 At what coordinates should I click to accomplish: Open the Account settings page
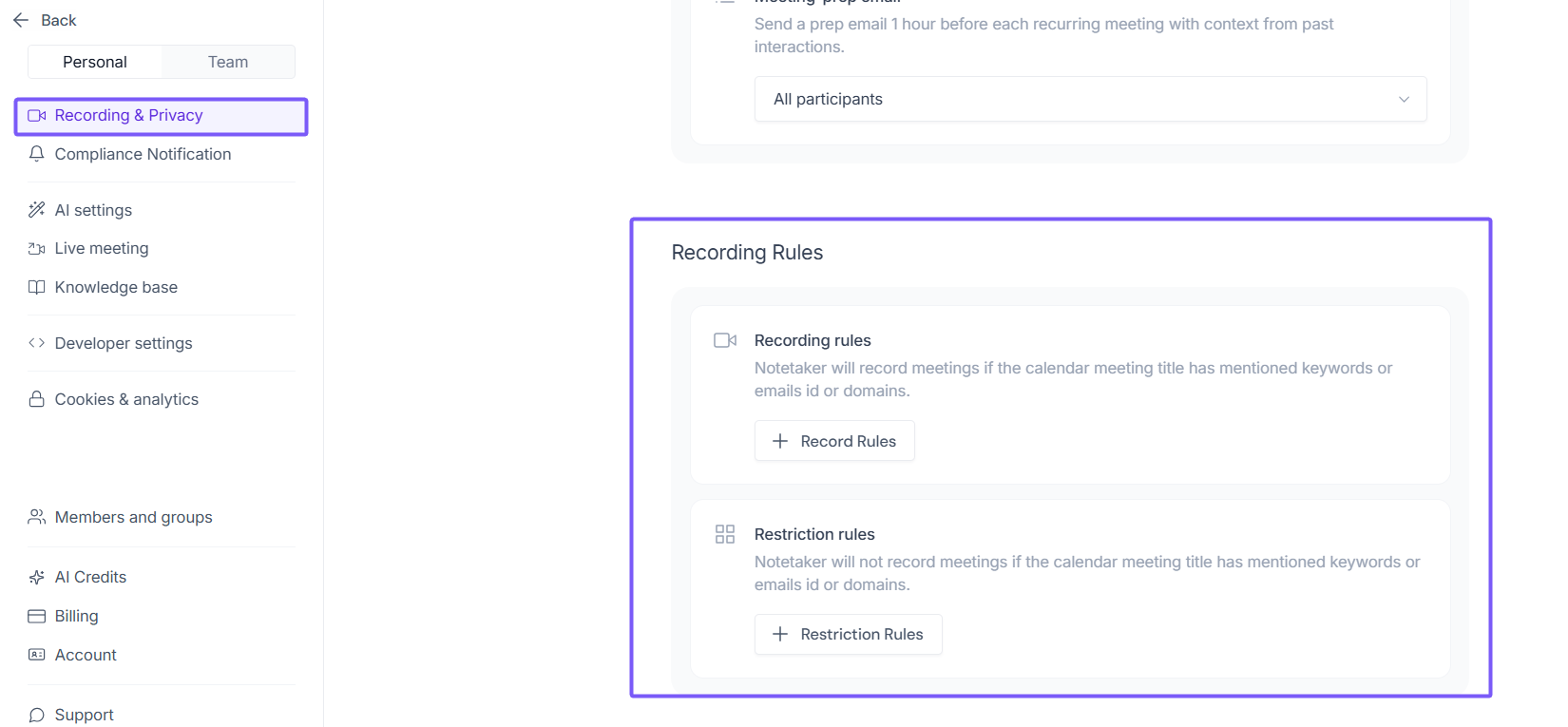point(86,655)
